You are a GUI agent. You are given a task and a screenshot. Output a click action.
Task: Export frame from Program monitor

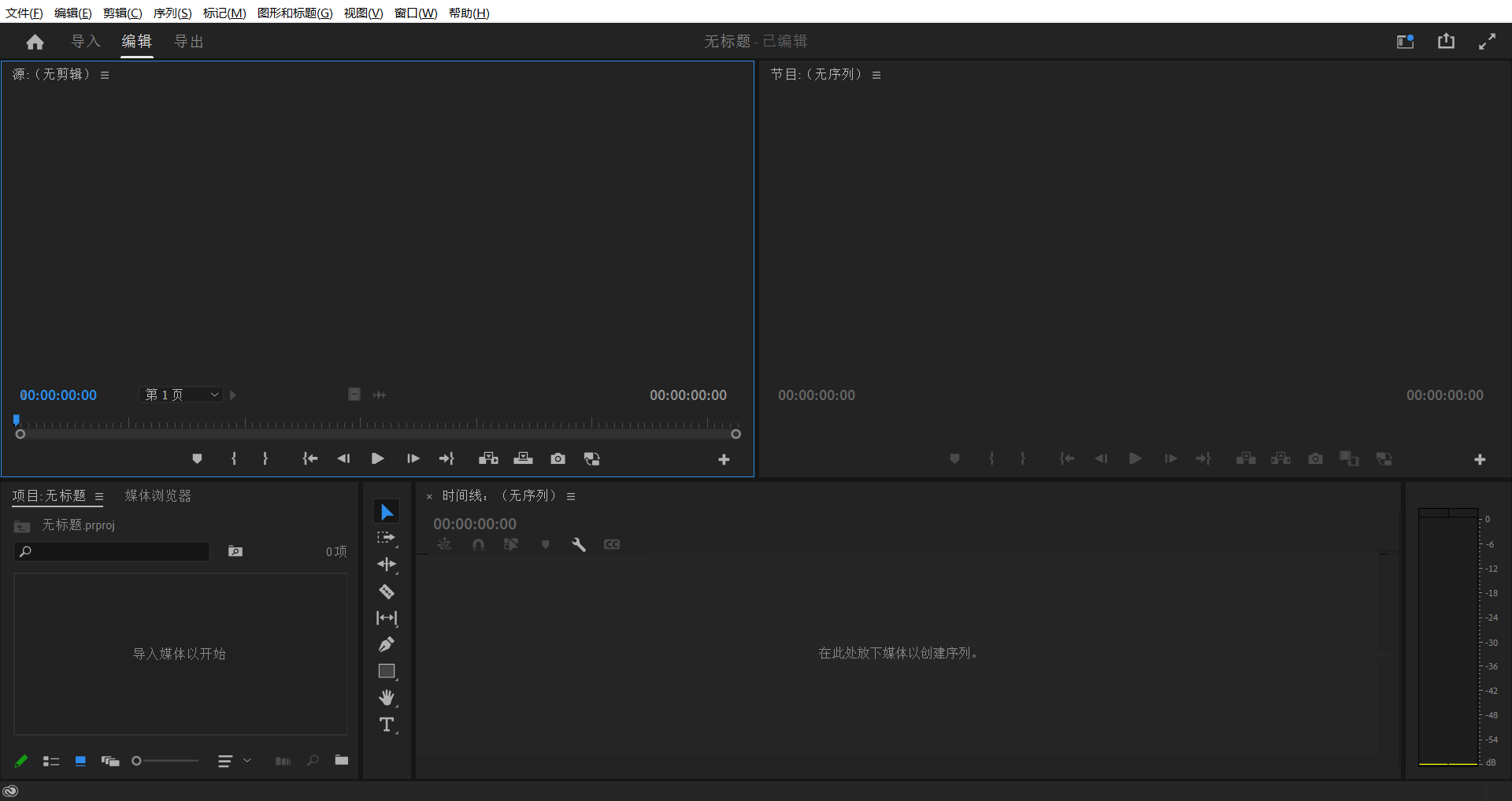(1315, 458)
